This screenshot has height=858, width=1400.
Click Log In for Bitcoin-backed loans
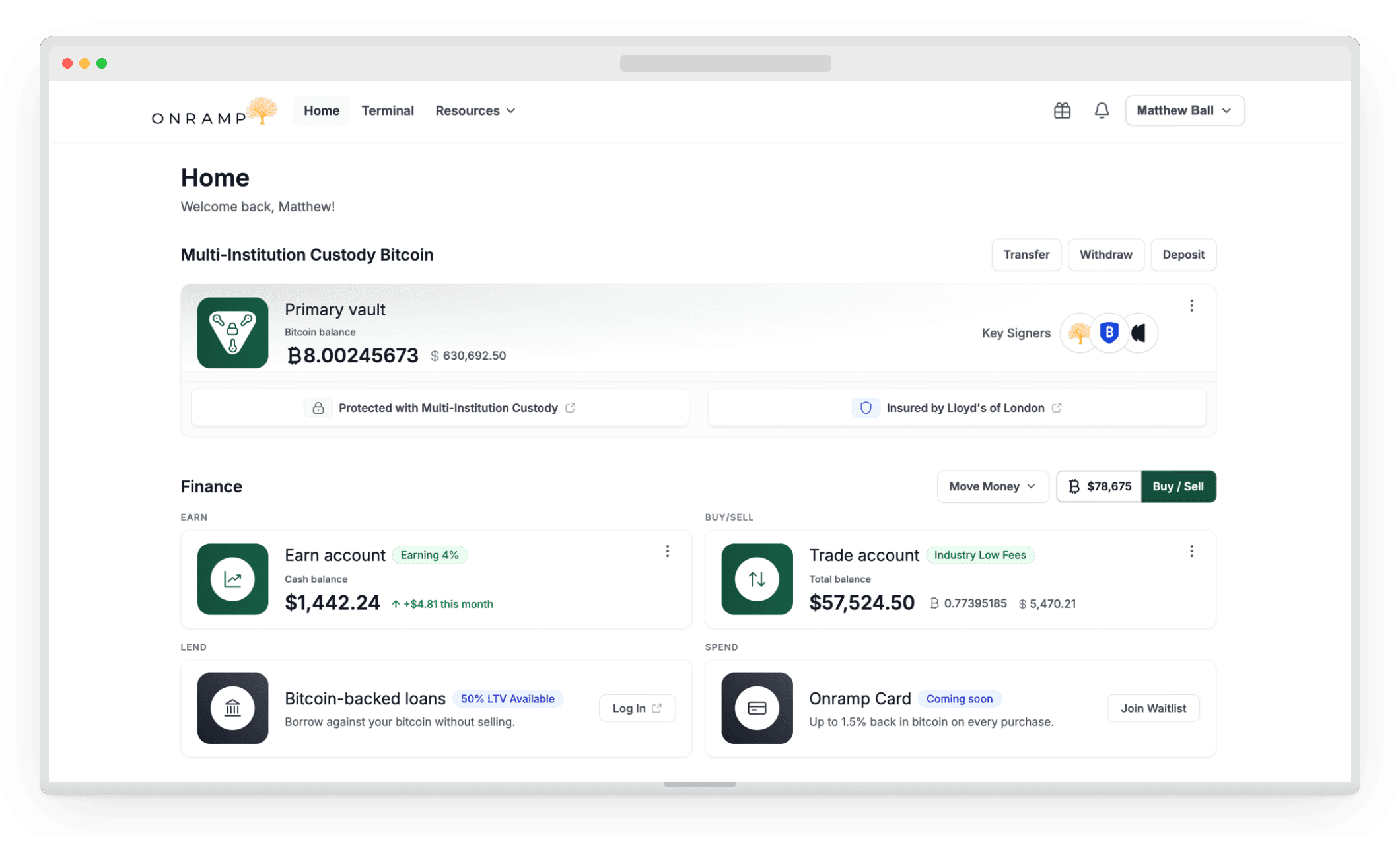coord(637,708)
